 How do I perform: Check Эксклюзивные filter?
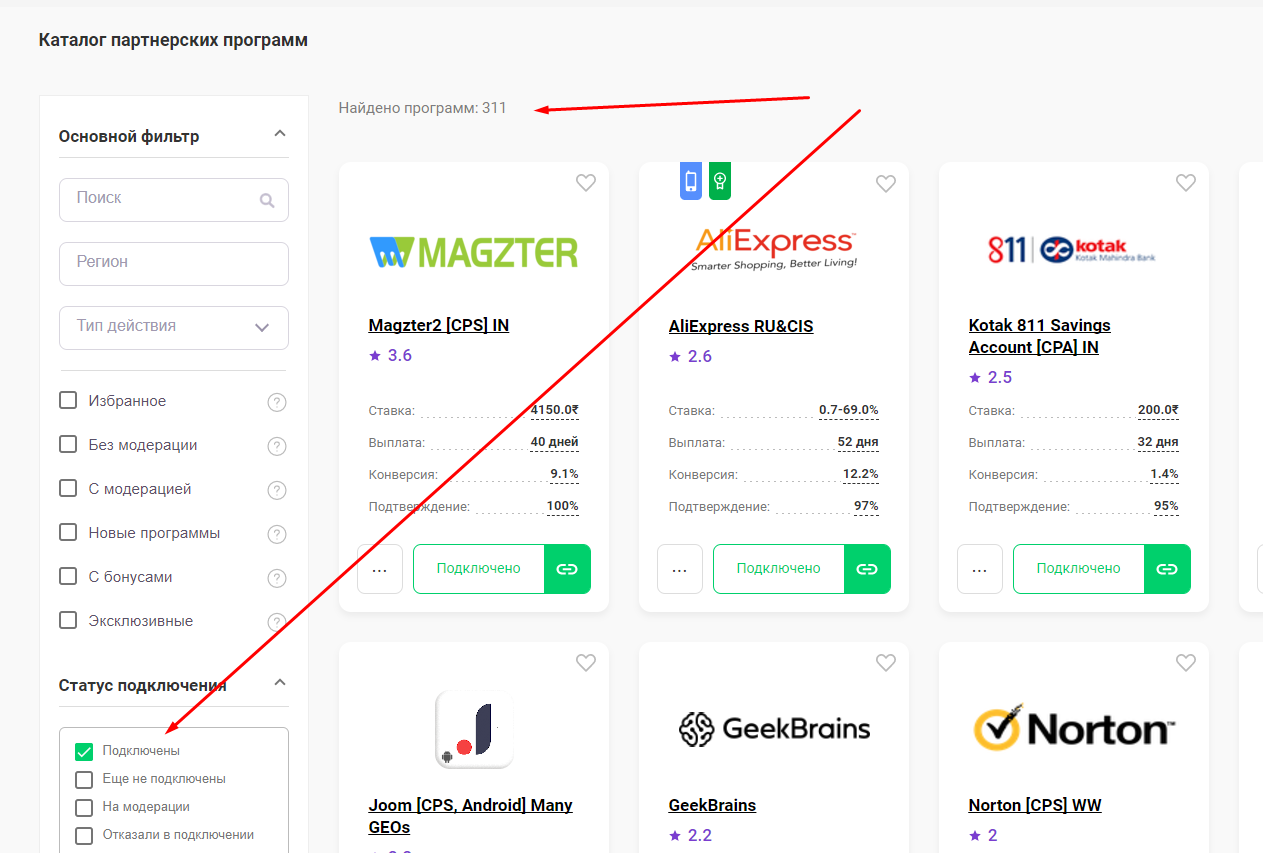pos(68,620)
